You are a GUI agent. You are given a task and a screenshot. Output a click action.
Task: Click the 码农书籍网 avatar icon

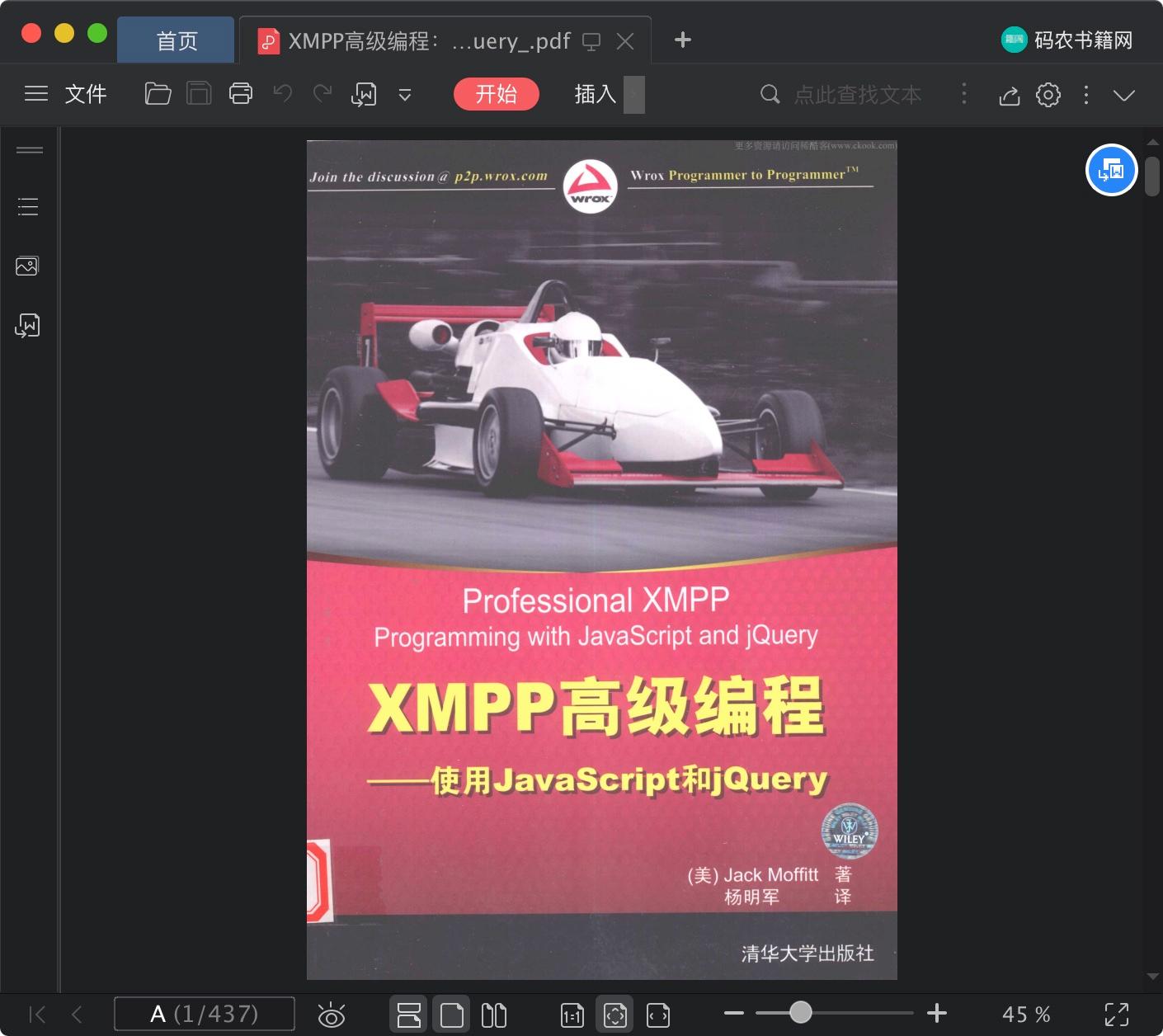pos(1014,40)
